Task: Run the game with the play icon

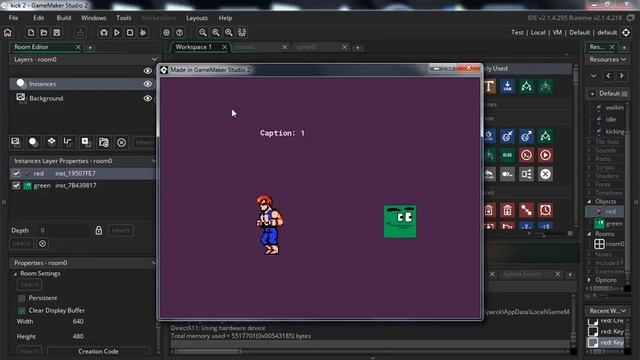Action: point(117,33)
